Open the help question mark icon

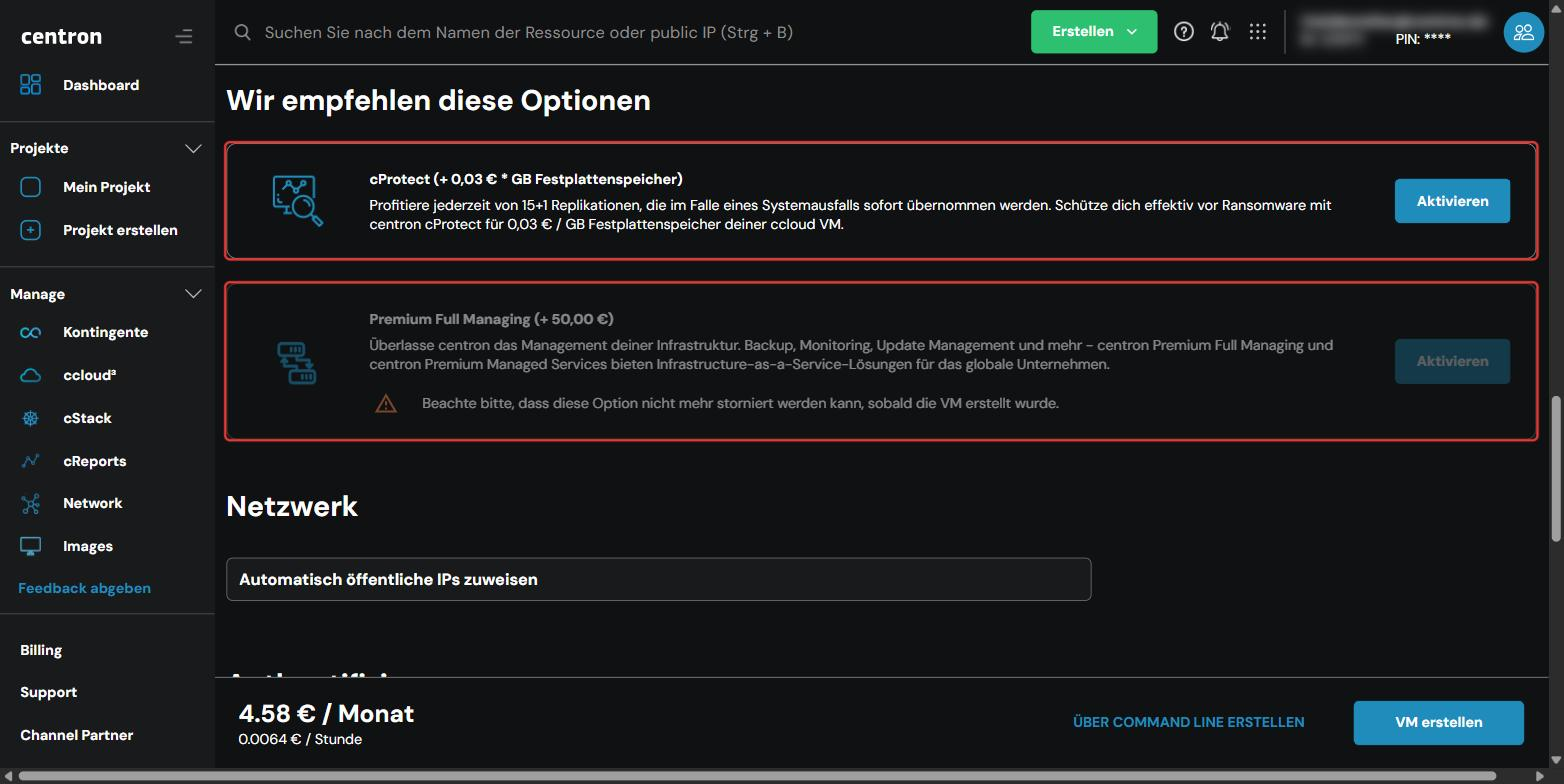(1184, 32)
